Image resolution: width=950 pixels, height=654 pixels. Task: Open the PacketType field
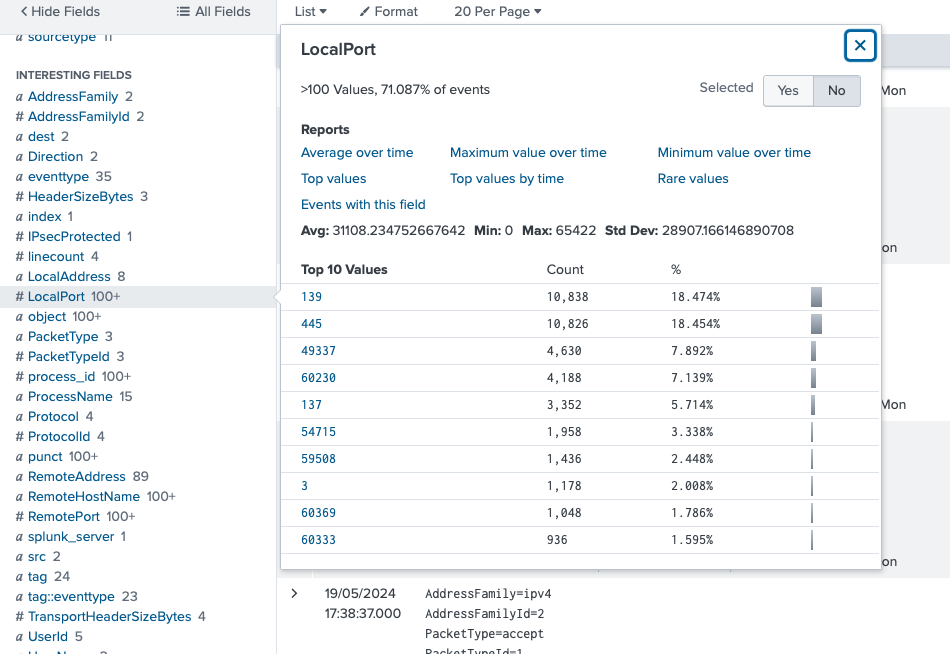tap(63, 336)
